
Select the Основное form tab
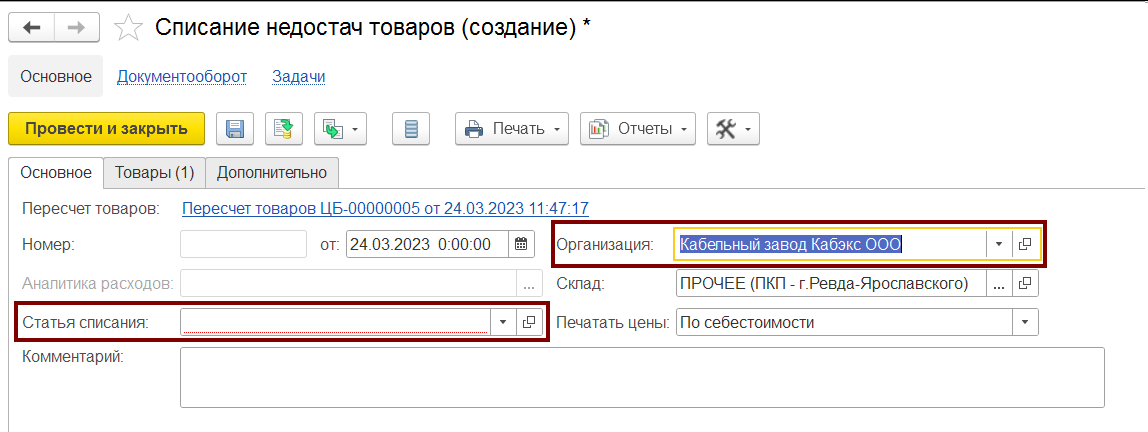pyautogui.click(x=56, y=173)
